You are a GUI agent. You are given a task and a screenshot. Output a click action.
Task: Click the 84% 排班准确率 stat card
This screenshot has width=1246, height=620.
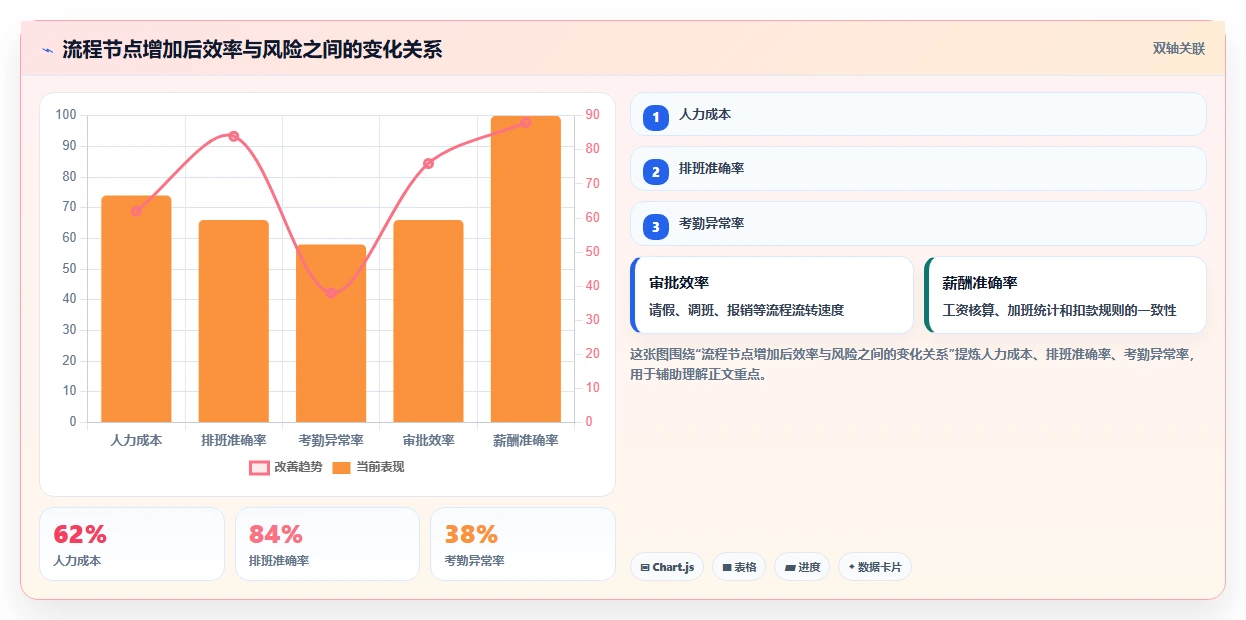(327, 544)
